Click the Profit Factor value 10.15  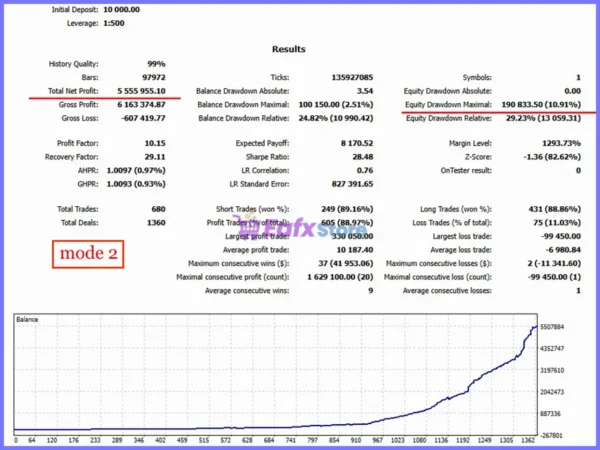pos(155,143)
